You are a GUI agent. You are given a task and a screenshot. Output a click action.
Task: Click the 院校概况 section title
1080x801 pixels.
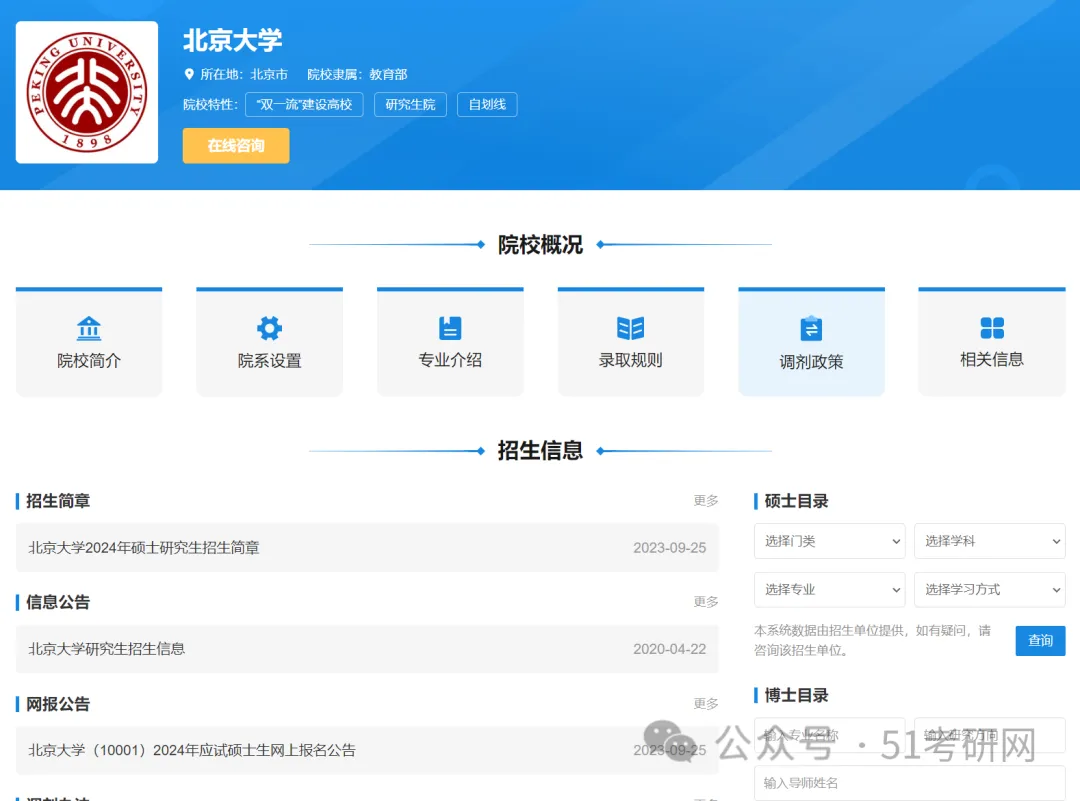(x=540, y=245)
